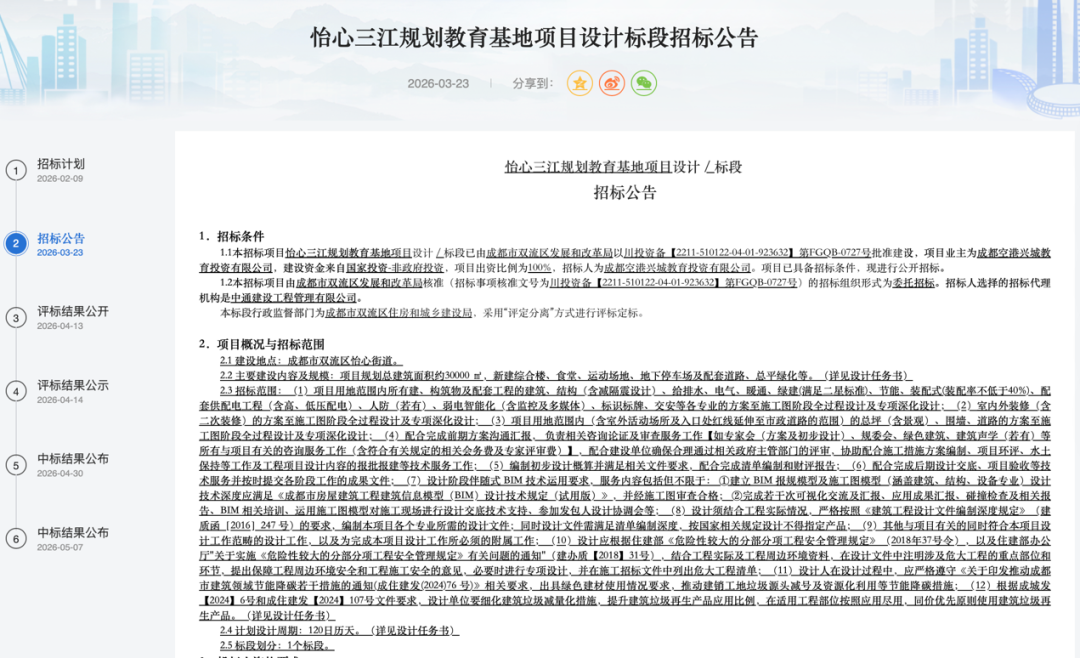The image size is (1080, 658).
Task: Select step 2 circle 招标公告
Action: pos(16,243)
